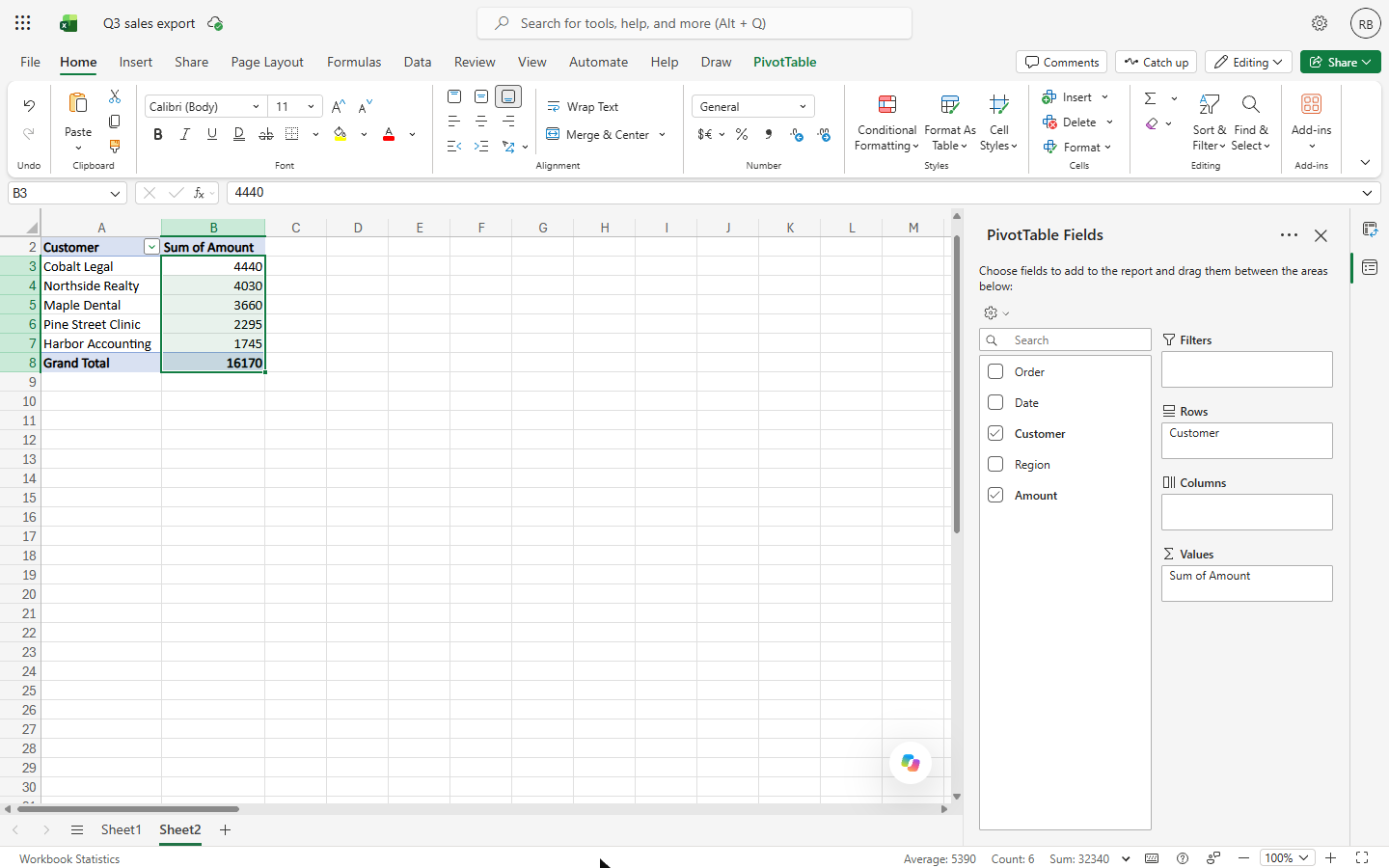Screen dimensions: 1389x868
Task: Open Conditional Formatting
Action: tap(887, 123)
